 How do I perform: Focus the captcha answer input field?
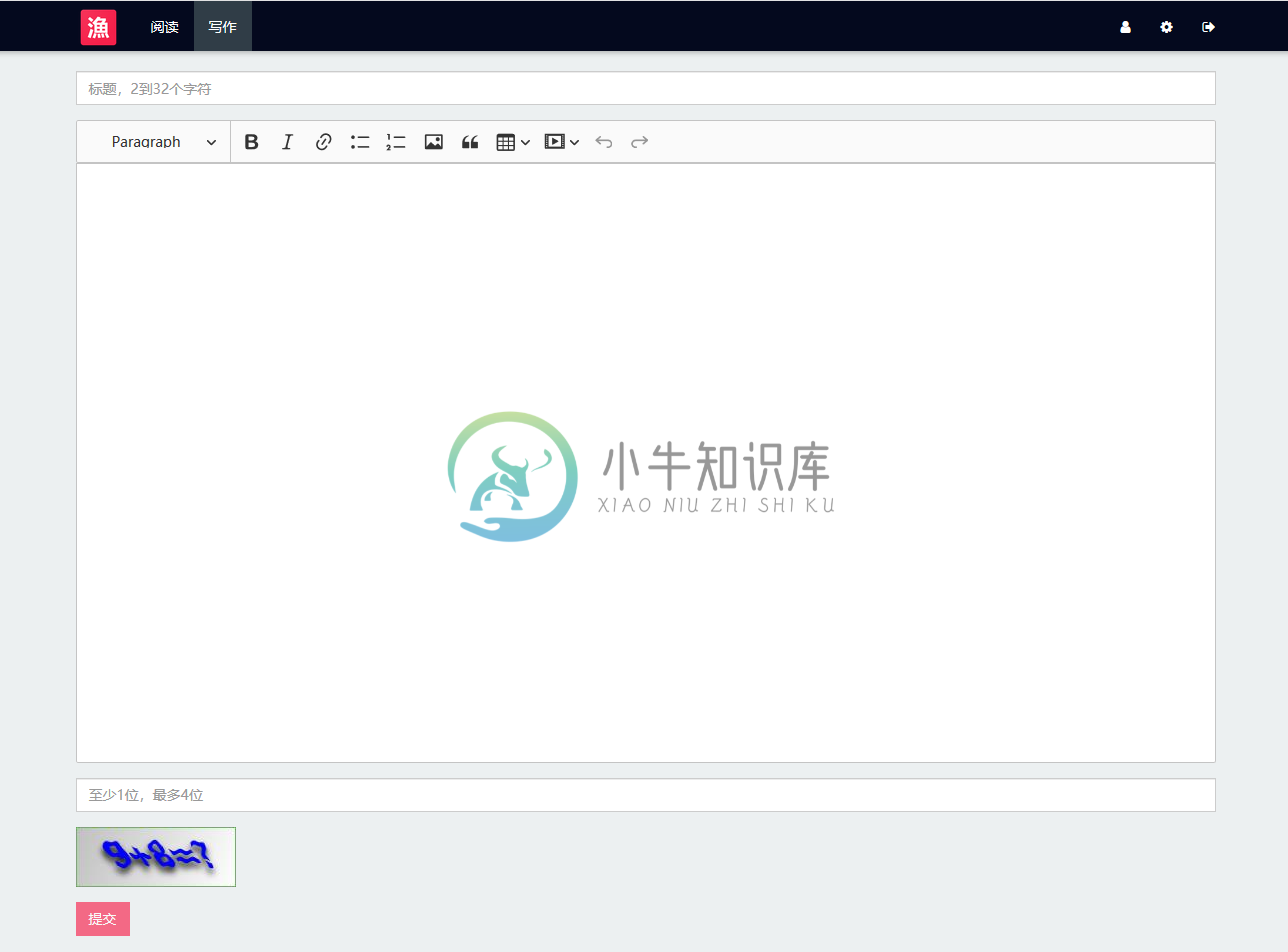[x=646, y=795]
